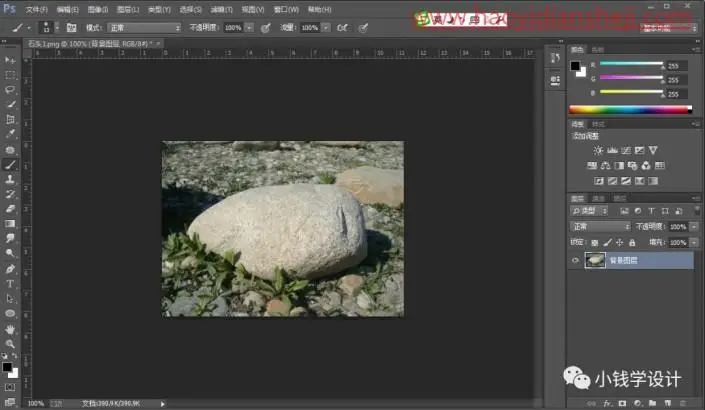Image resolution: width=705 pixels, height=410 pixels.
Task: Add a Brightness/Contrast adjustment
Action: point(598,150)
